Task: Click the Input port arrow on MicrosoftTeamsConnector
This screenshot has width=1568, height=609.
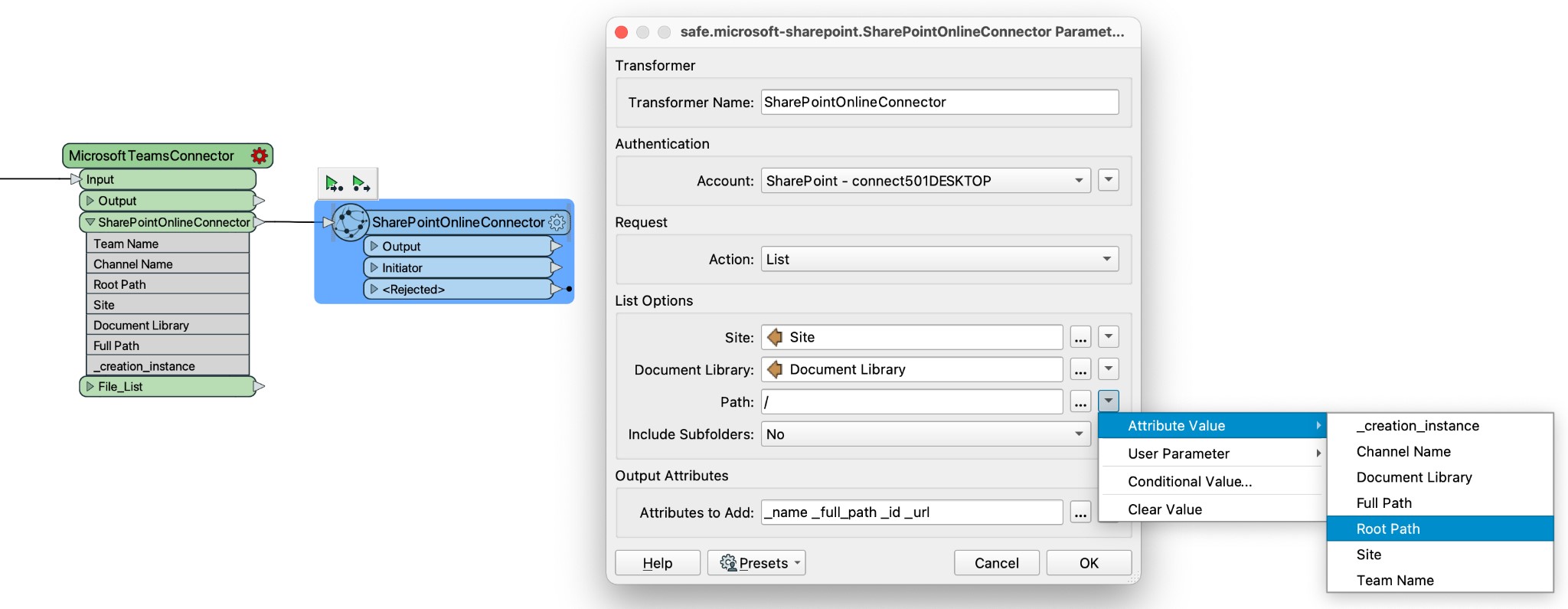Action: pyautogui.click(x=76, y=179)
